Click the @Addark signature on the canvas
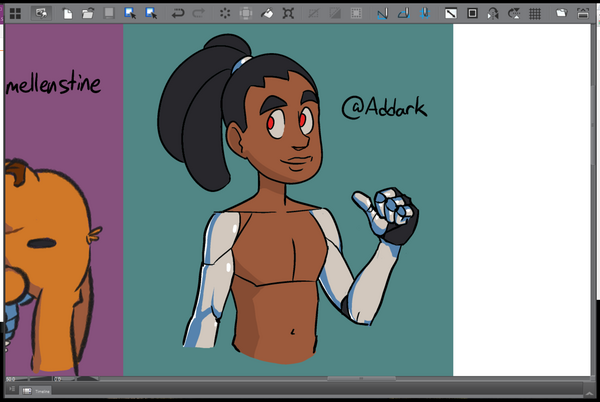600x402 pixels. (x=384, y=107)
